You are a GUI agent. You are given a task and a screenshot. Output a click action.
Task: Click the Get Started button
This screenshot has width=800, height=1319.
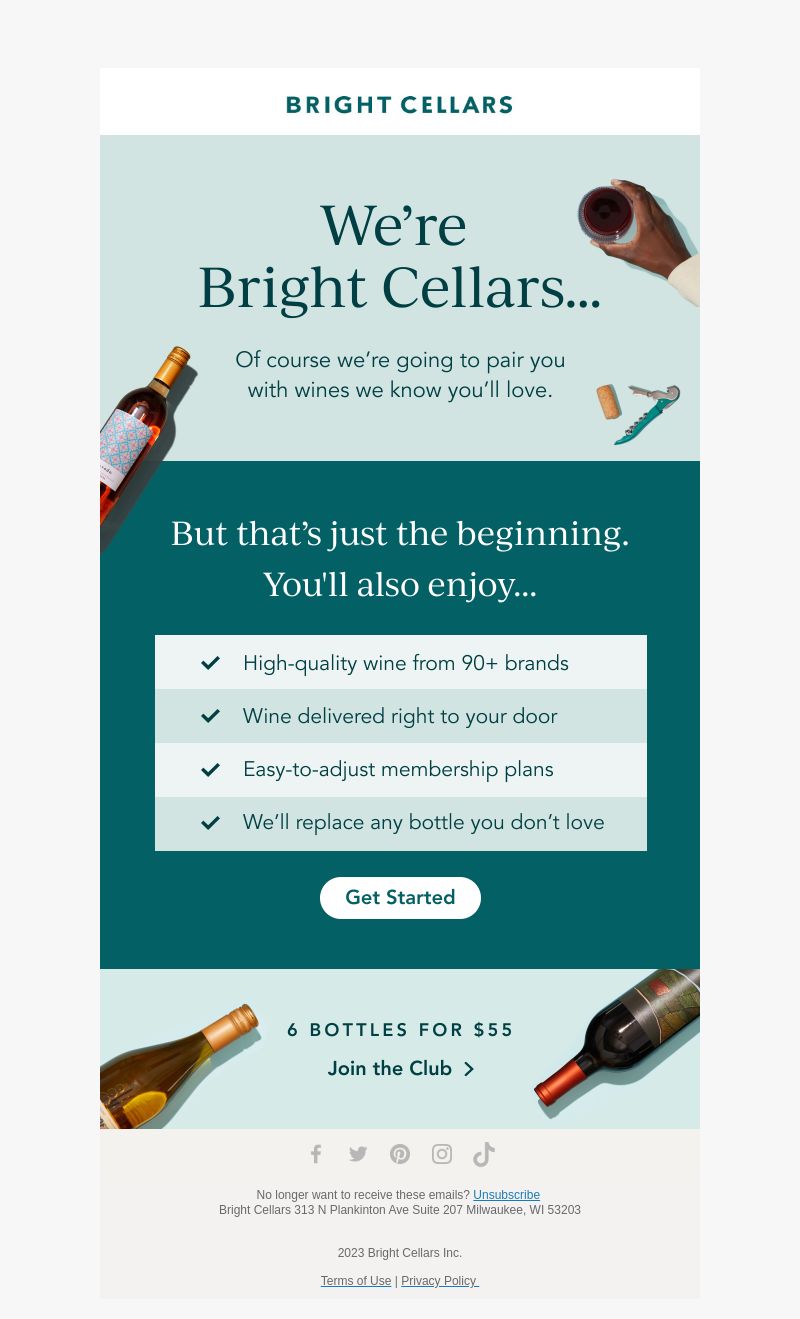coord(400,898)
